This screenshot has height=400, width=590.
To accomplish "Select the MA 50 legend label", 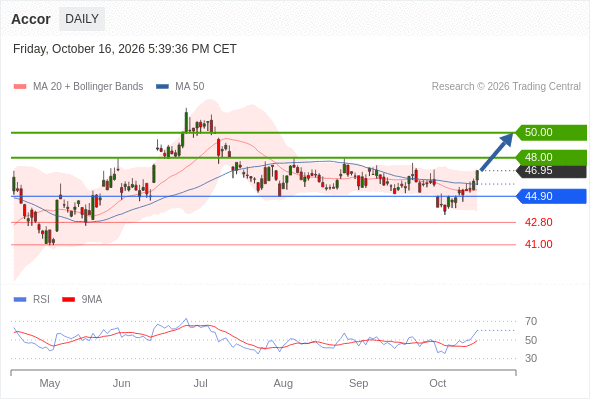I will [x=190, y=87].
